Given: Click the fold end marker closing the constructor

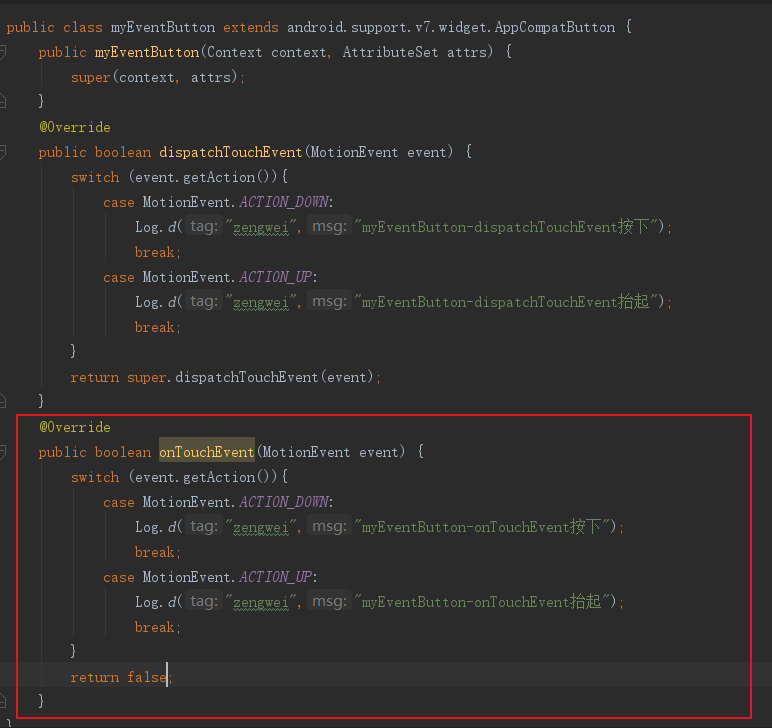Looking at the screenshot, I should 4,102.
